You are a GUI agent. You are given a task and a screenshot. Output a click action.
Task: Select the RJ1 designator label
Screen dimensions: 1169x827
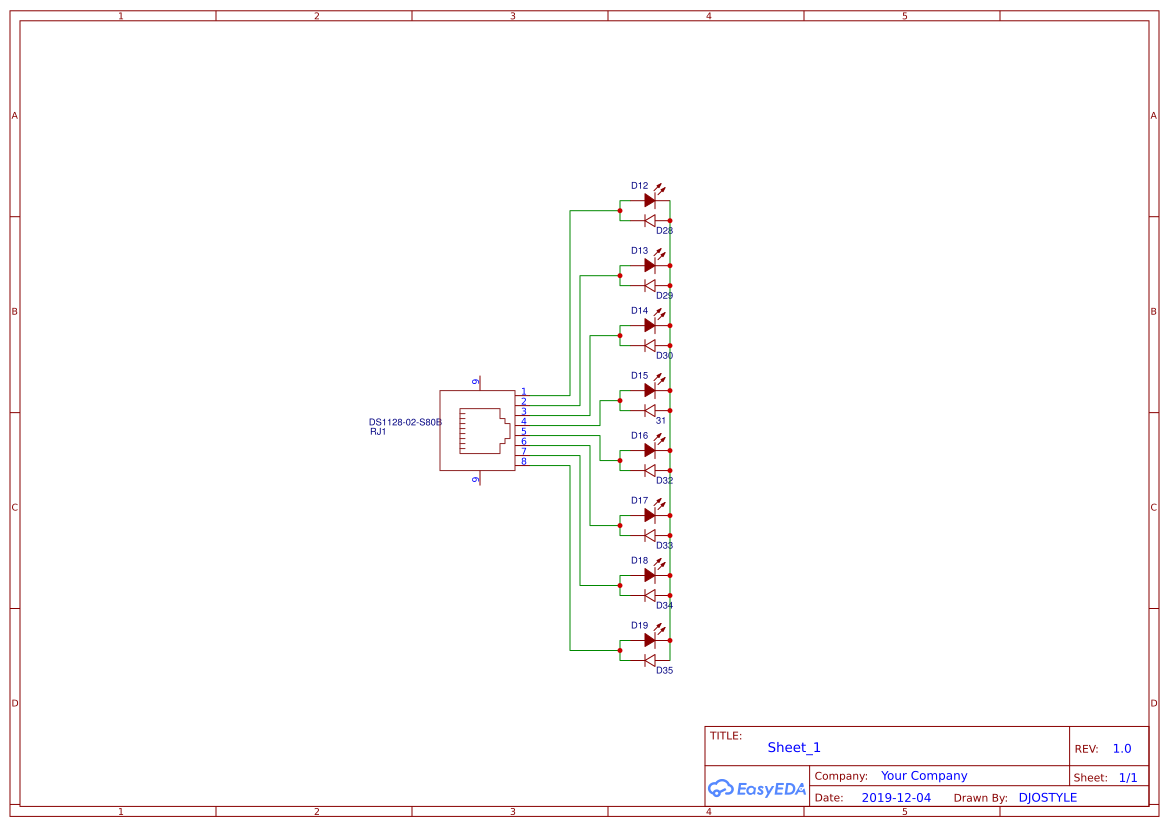(378, 432)
